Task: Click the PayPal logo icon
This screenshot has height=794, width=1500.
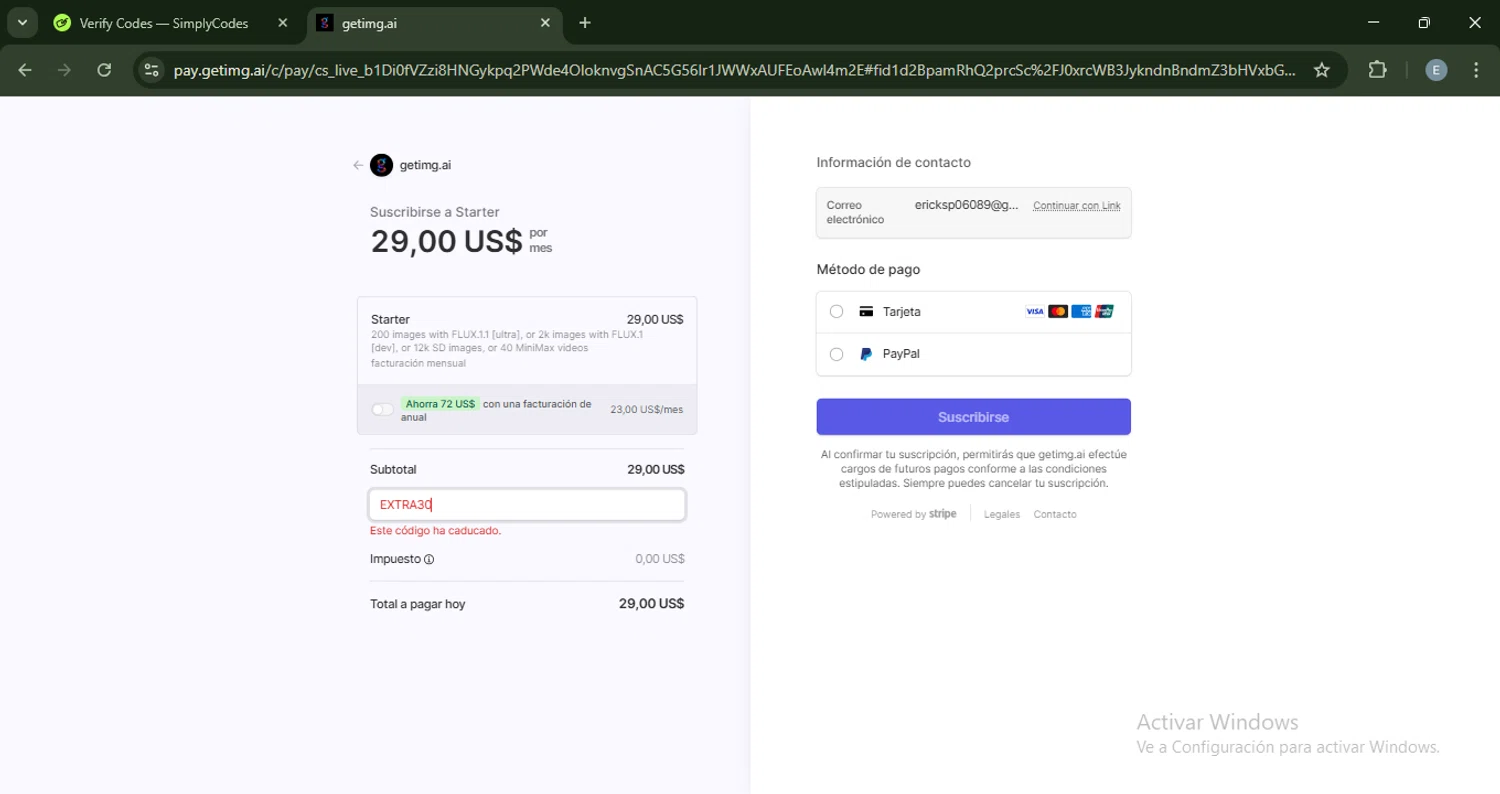Action: click(x=866, y=354)
